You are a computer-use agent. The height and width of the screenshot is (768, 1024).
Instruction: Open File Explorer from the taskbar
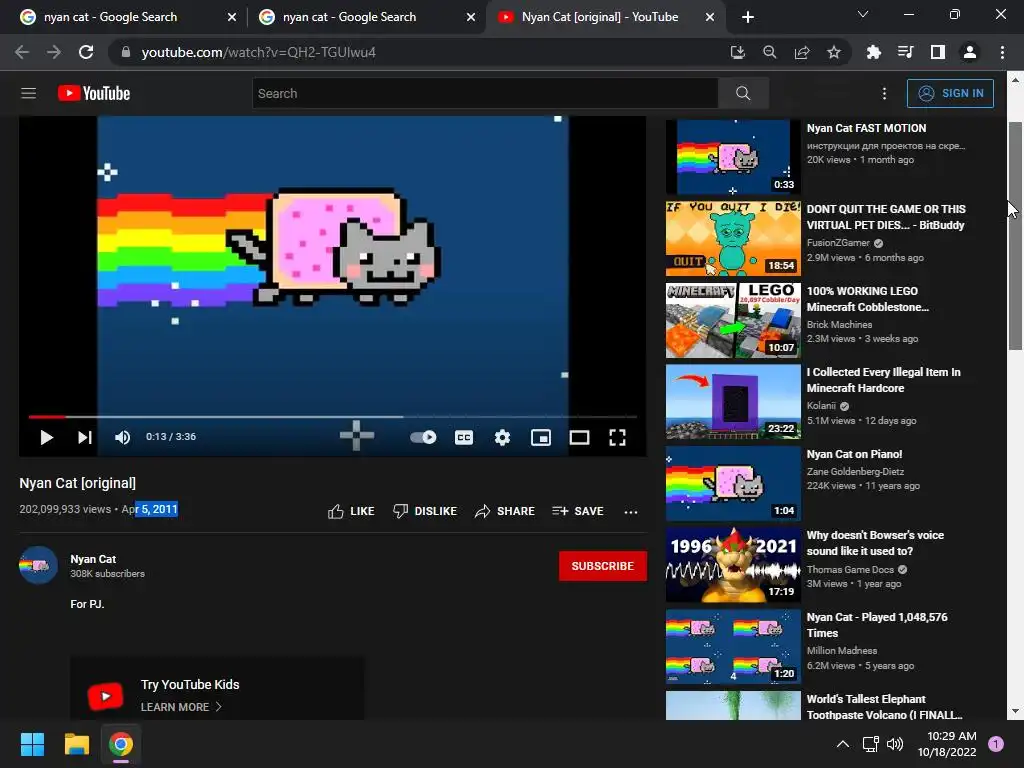tap(76, 744)
